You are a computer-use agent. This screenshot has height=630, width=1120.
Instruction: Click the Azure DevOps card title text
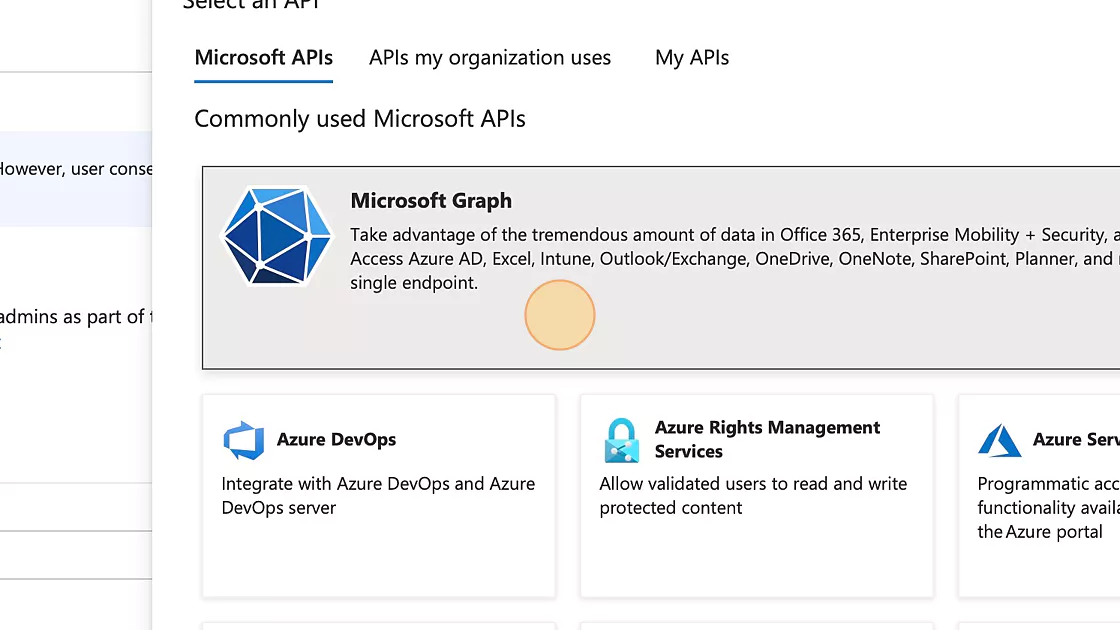coord(338,439)
